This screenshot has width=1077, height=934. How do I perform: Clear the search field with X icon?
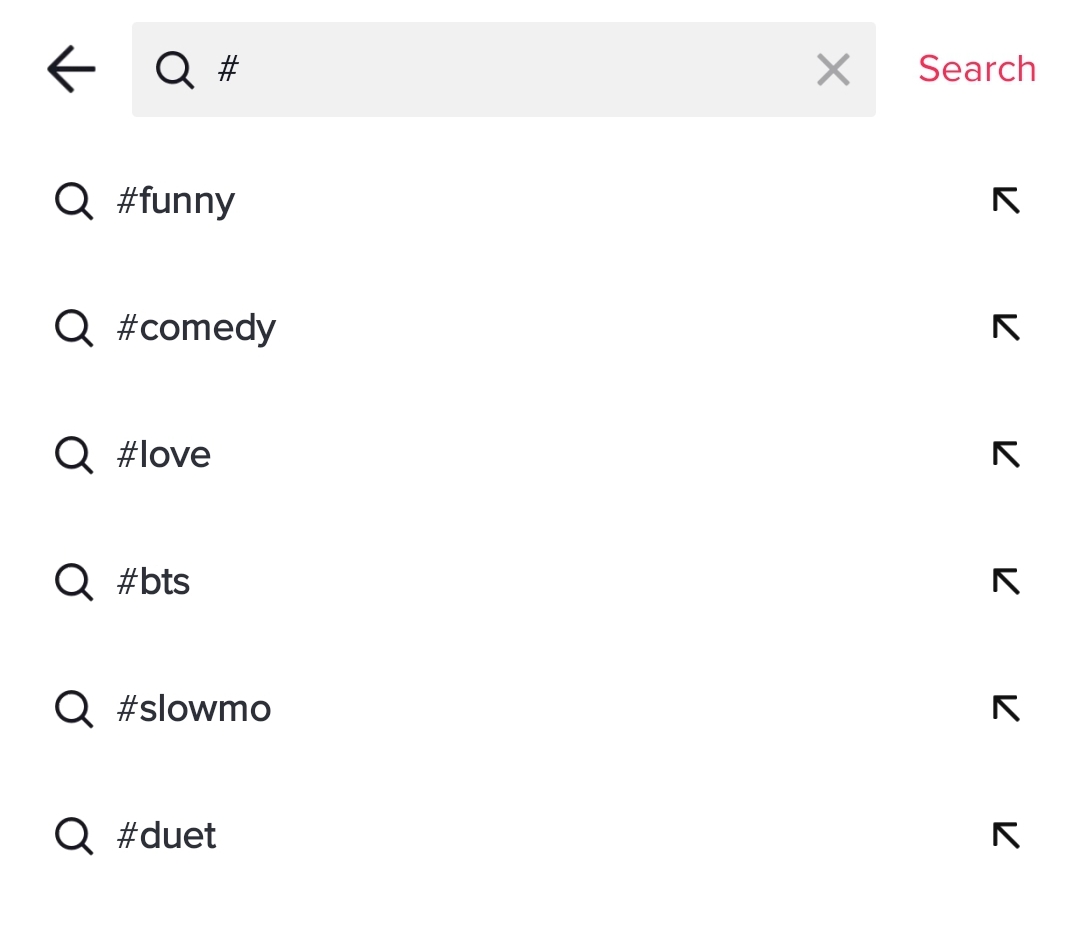coord(833,70)
